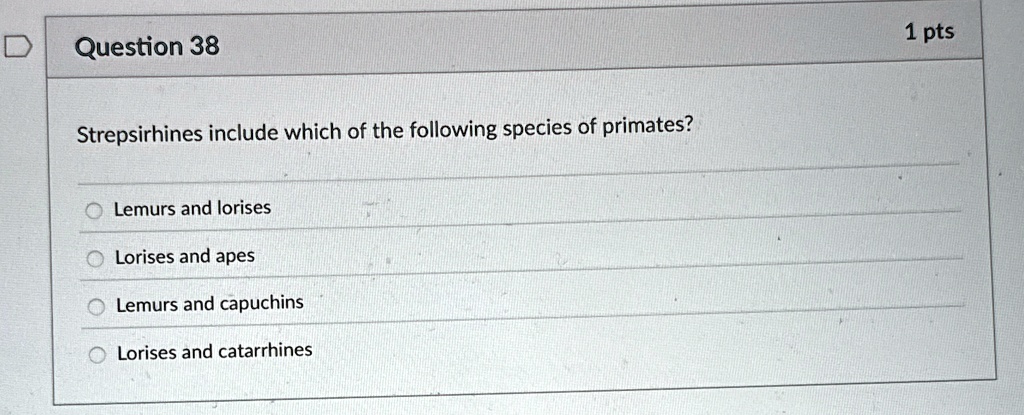Image resolution: width=1024 pixels, height=415 pixels.
Task: Select the Lemurs and lorises radio button
Action: 95,210
